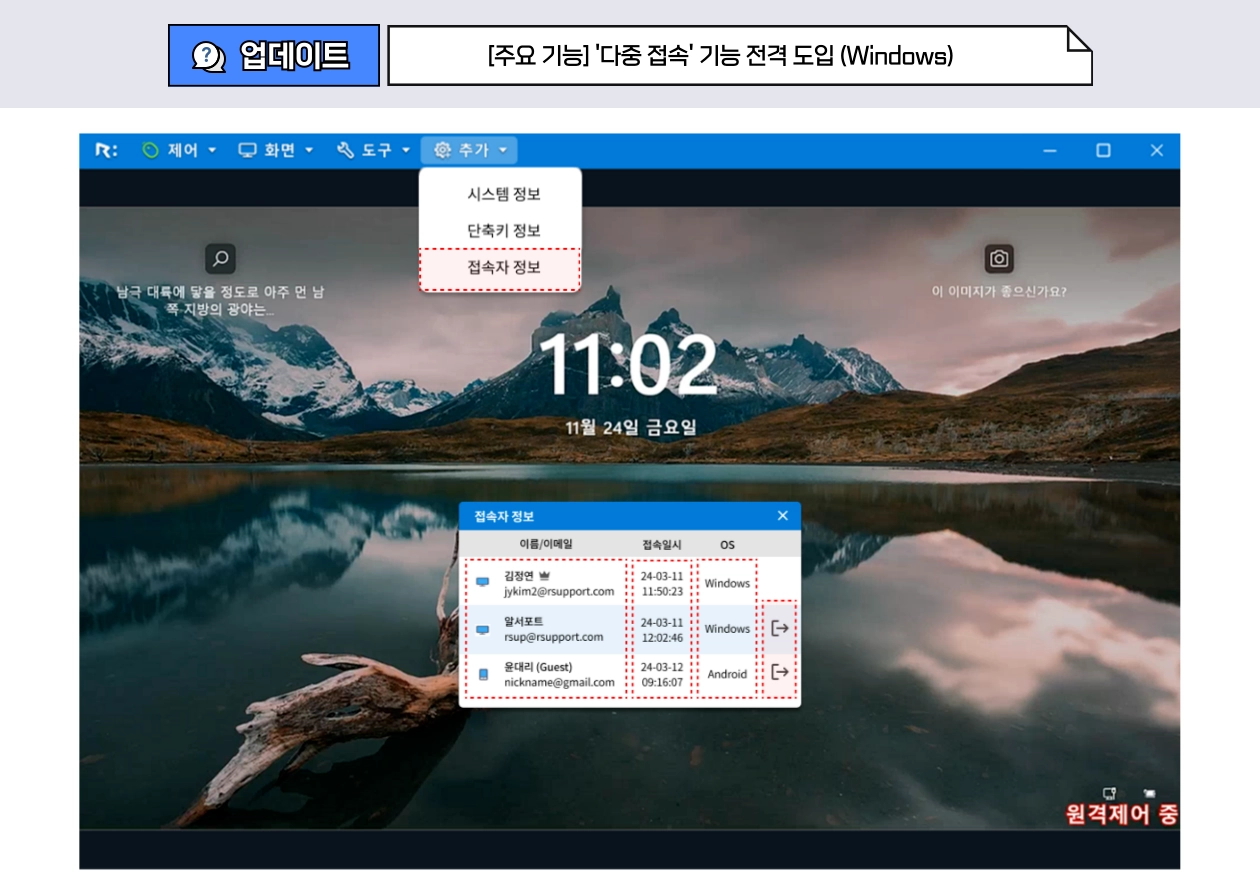
Task: Select 시스템 정보 from the dropdown
Action: pyautogui.click(x=504, y=195)
